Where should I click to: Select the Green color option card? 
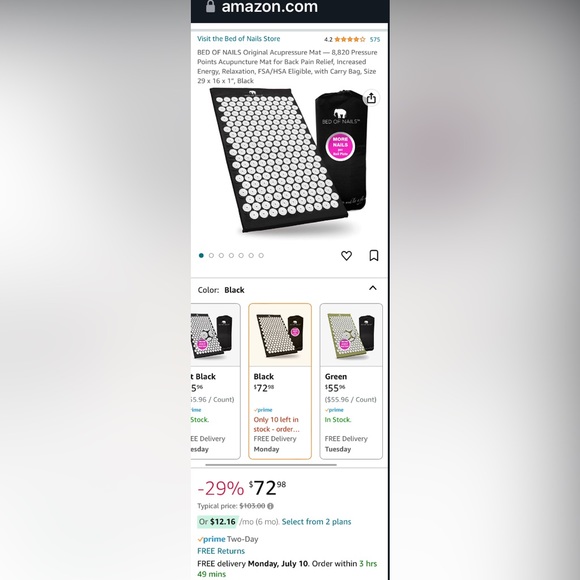coord(351,381)
